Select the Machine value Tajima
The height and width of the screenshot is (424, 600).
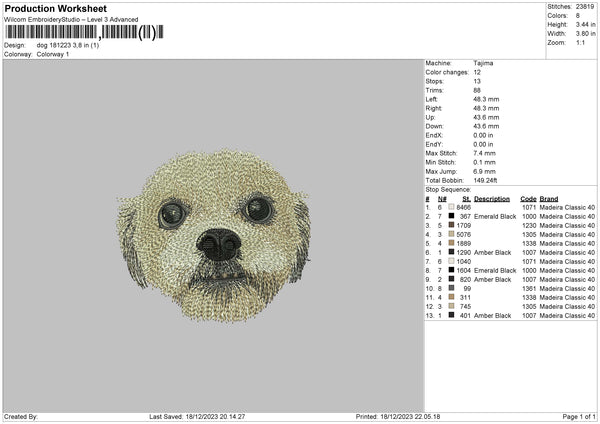[x=483, y=63]
